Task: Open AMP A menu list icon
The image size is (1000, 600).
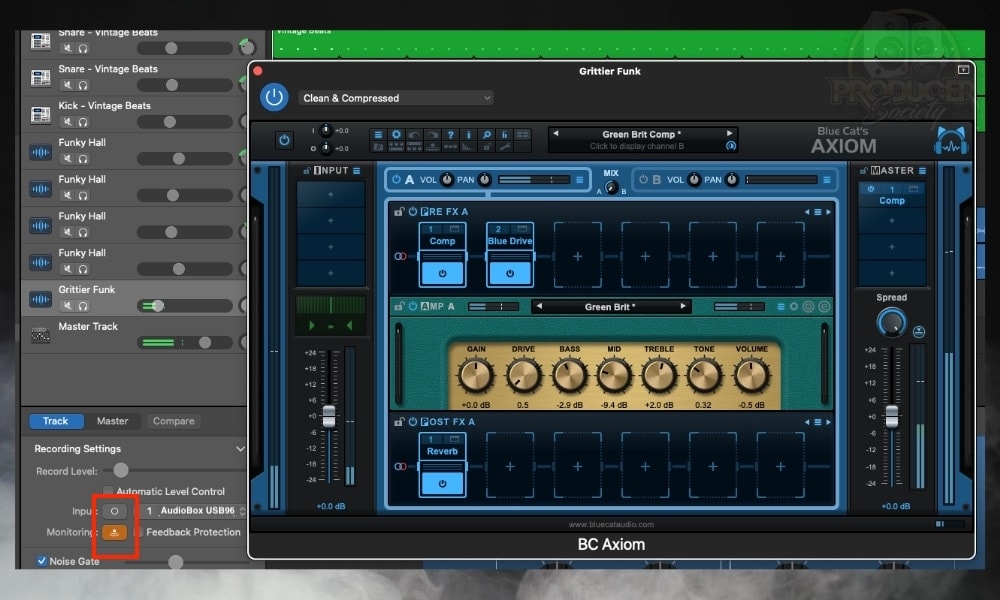Action: coord(781,307)
